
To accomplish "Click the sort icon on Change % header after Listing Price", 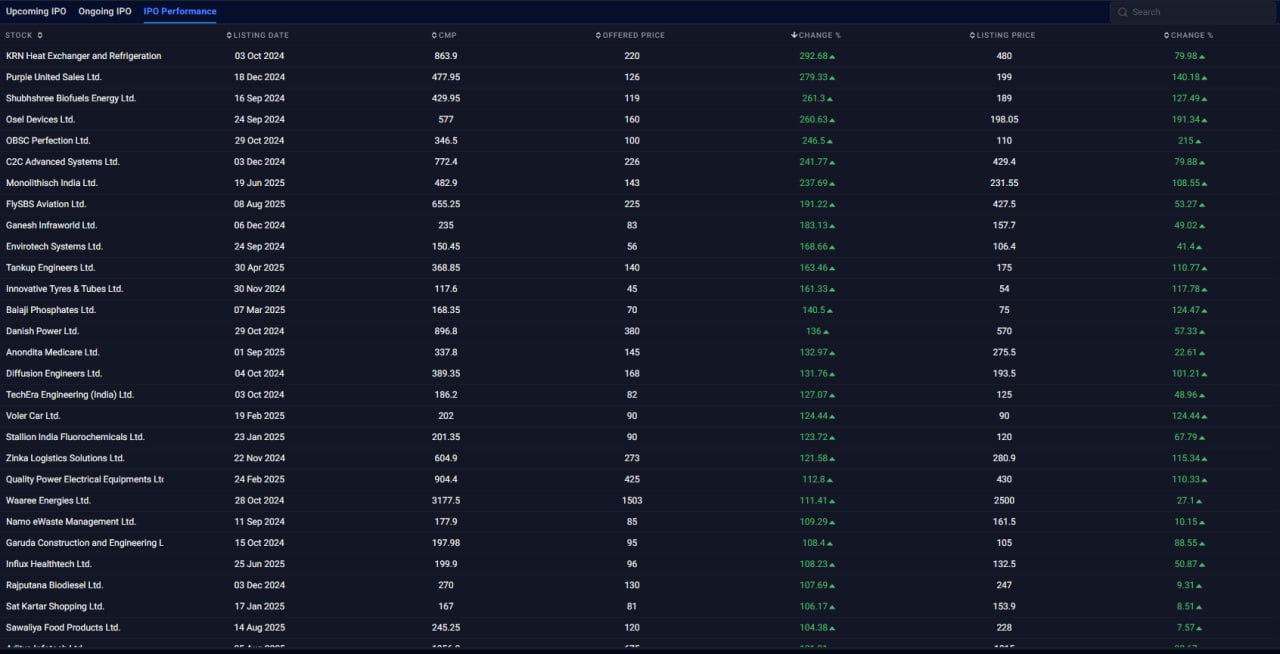I will tap(1166, 35).
